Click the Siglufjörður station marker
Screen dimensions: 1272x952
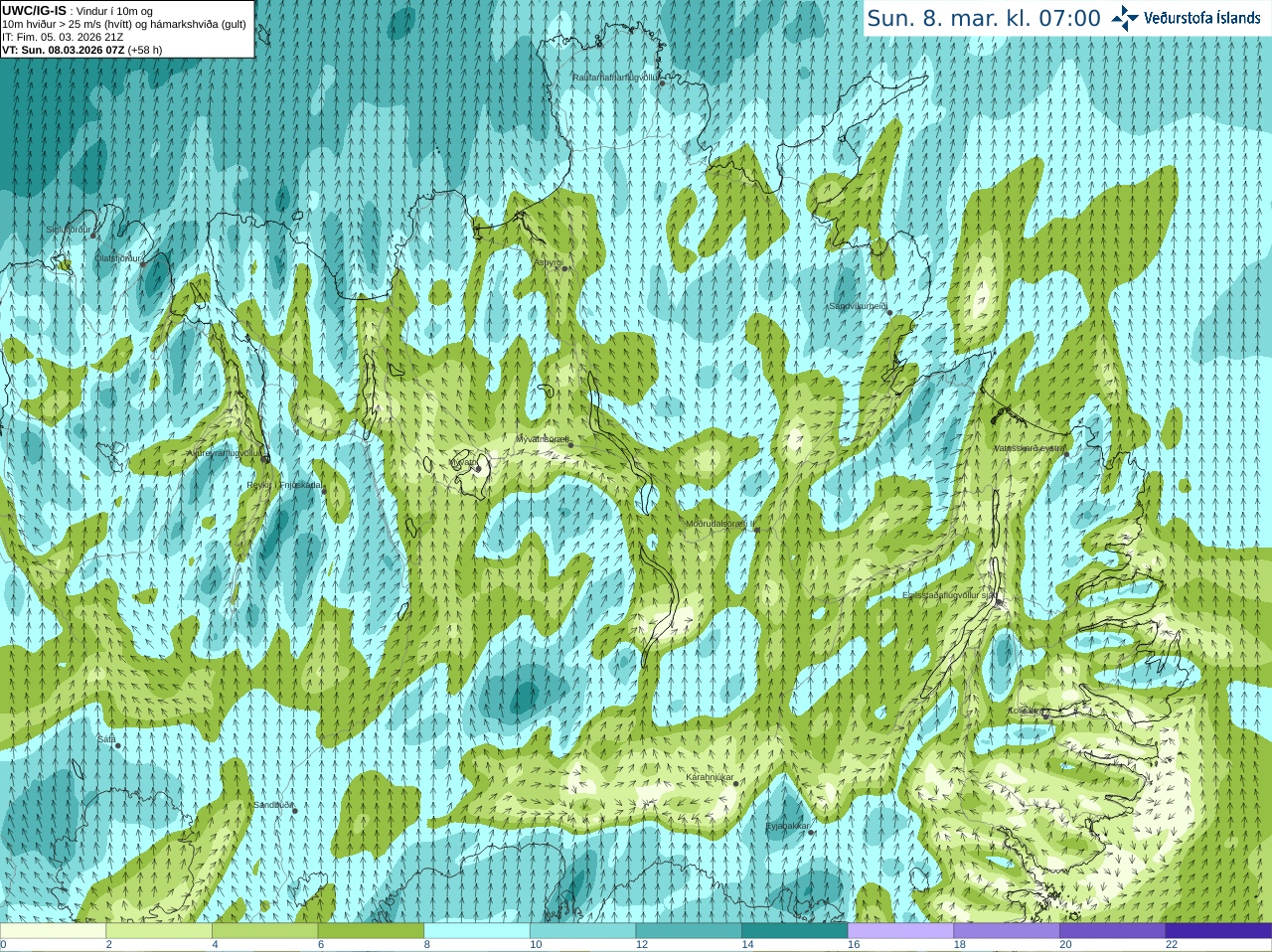coord(93,236)
